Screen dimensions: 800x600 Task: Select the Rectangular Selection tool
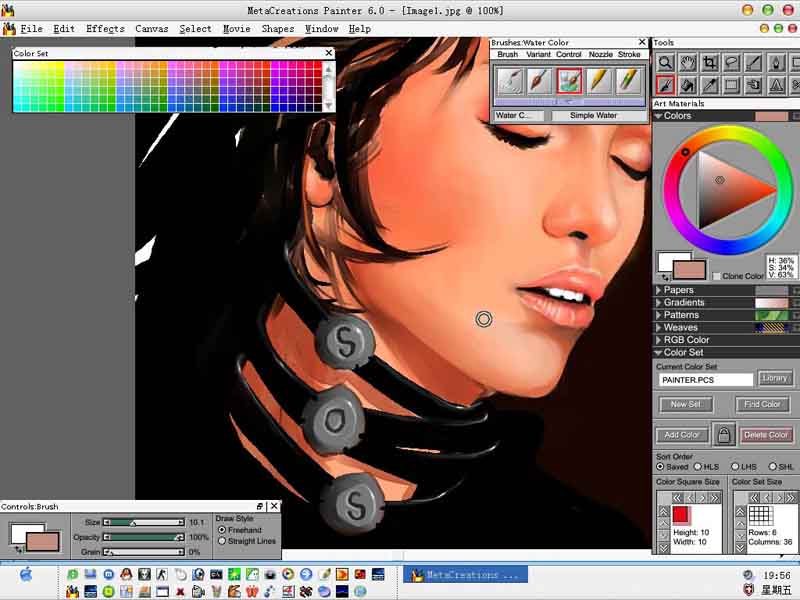(732, 85)
